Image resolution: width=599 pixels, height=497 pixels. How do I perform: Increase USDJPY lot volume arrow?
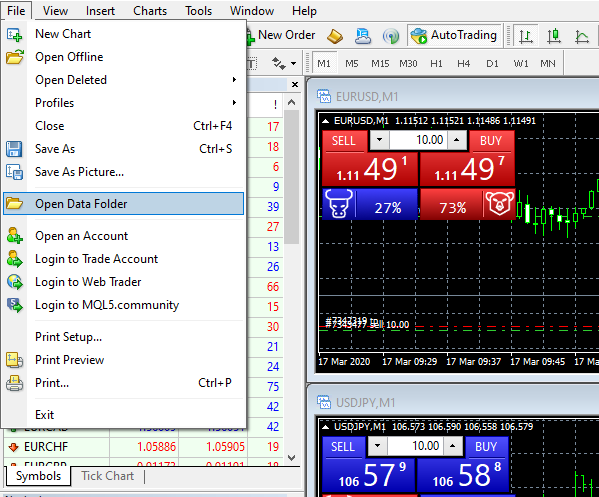tap(453, 445)
